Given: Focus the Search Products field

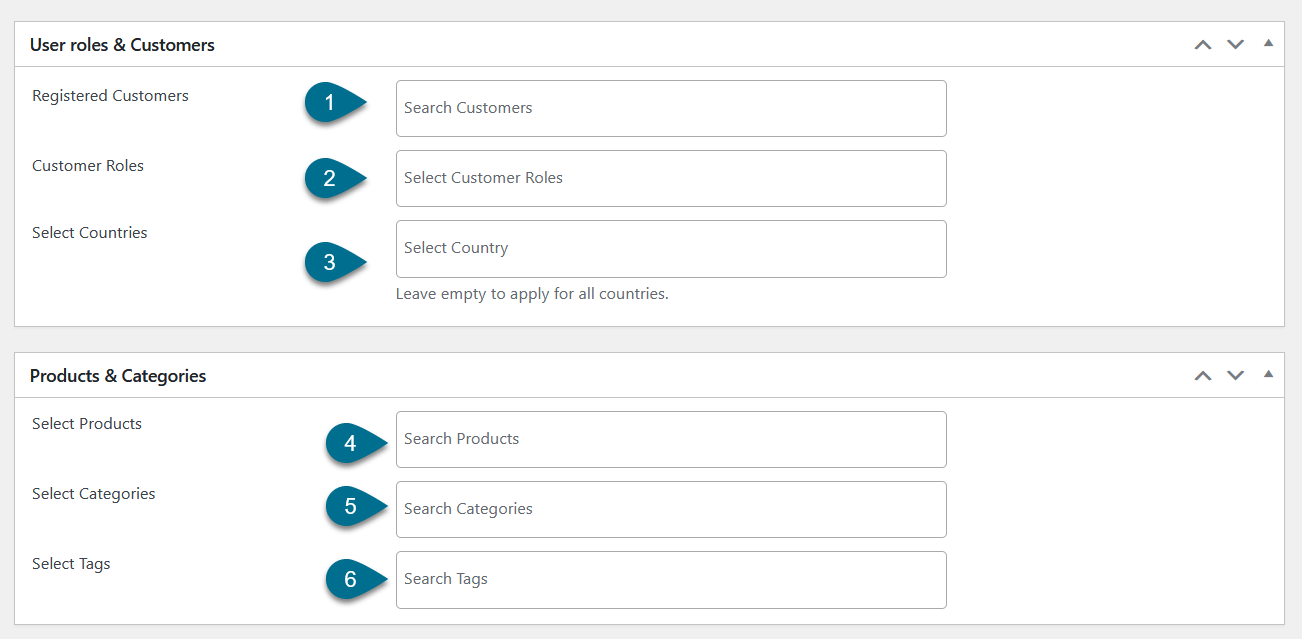Looking at the screenshot, I should [670, 439].
